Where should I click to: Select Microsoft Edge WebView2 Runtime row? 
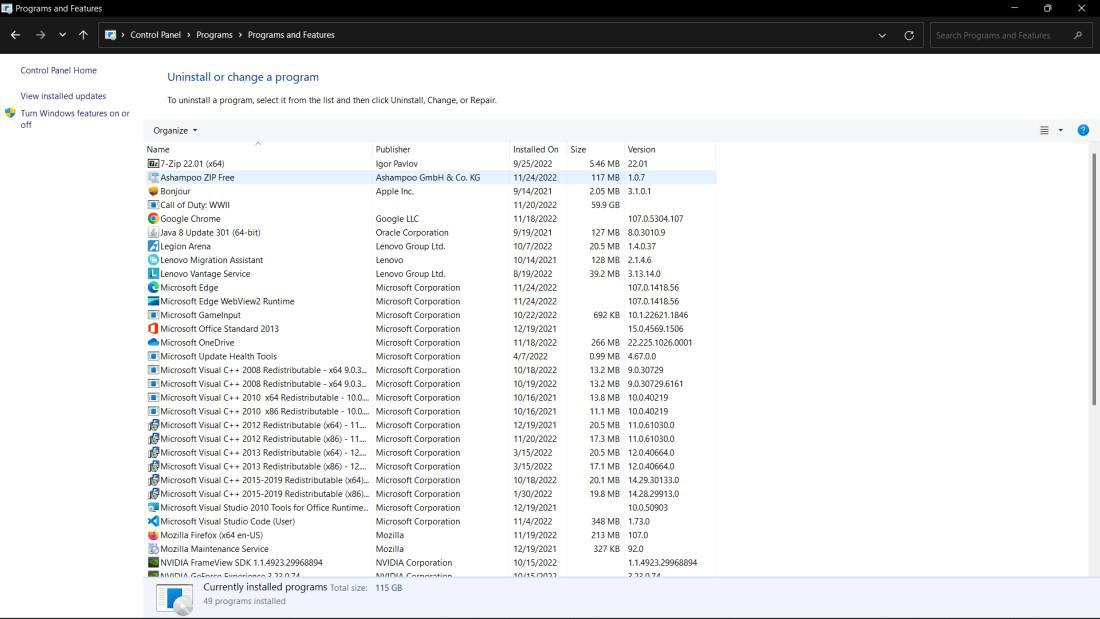coord(430,301)
